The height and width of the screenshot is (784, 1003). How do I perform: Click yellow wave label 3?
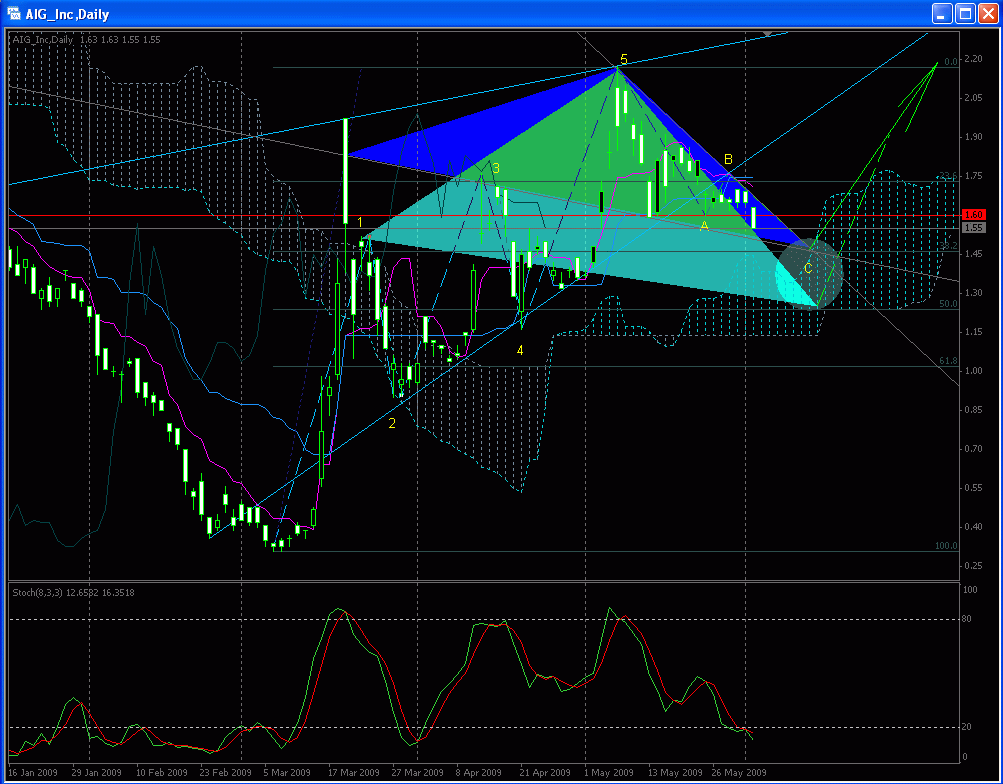(496, 168)
